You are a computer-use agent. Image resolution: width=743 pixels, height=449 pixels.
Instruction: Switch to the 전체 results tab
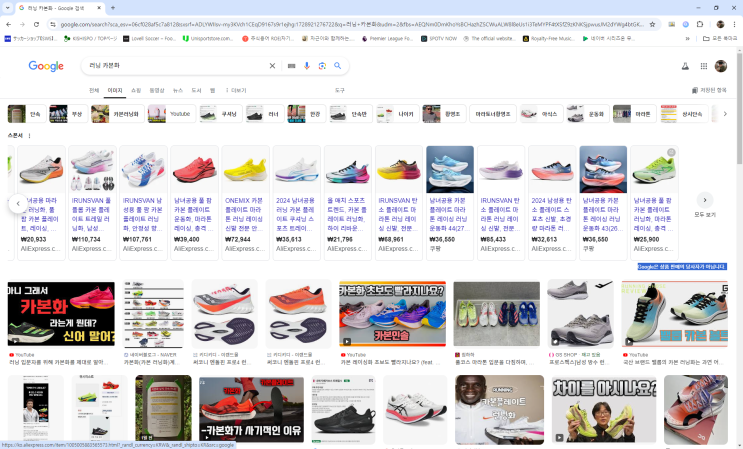94,90
